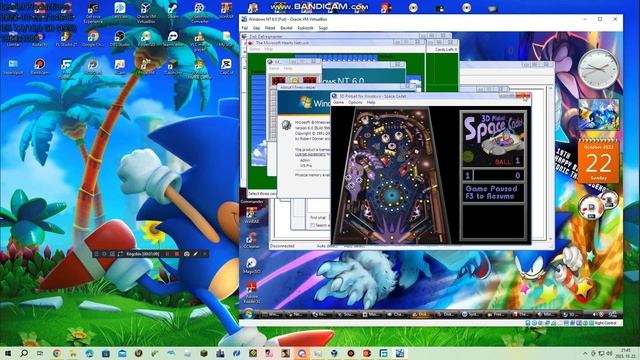640x360 pixels.
Task: Click the pencil draw icon on Bandicam bar
Action: (x=196, y=254)
